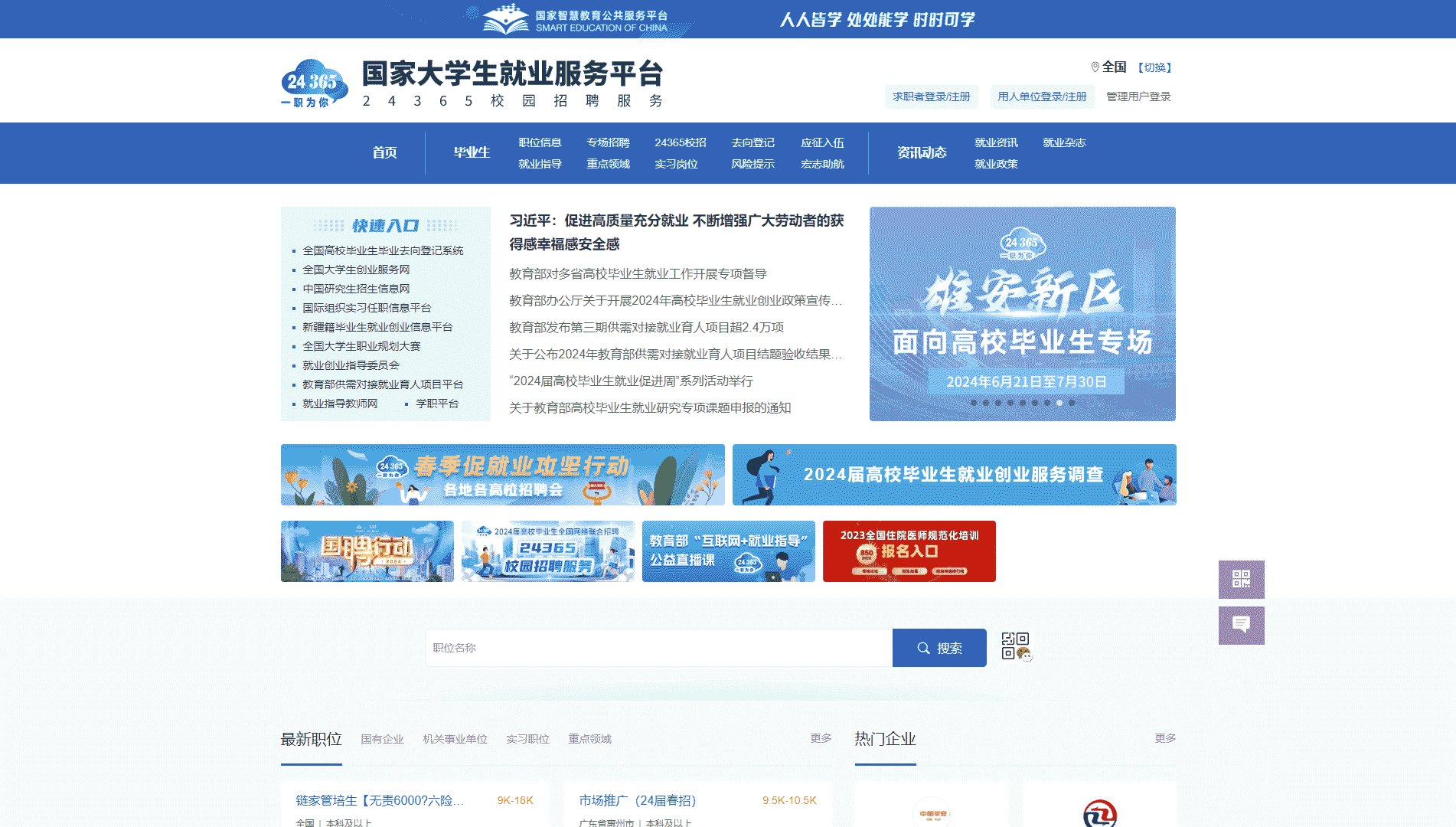Open news 教育部对多省高校毕业生就业工作开展专项督导

point(638,273)
